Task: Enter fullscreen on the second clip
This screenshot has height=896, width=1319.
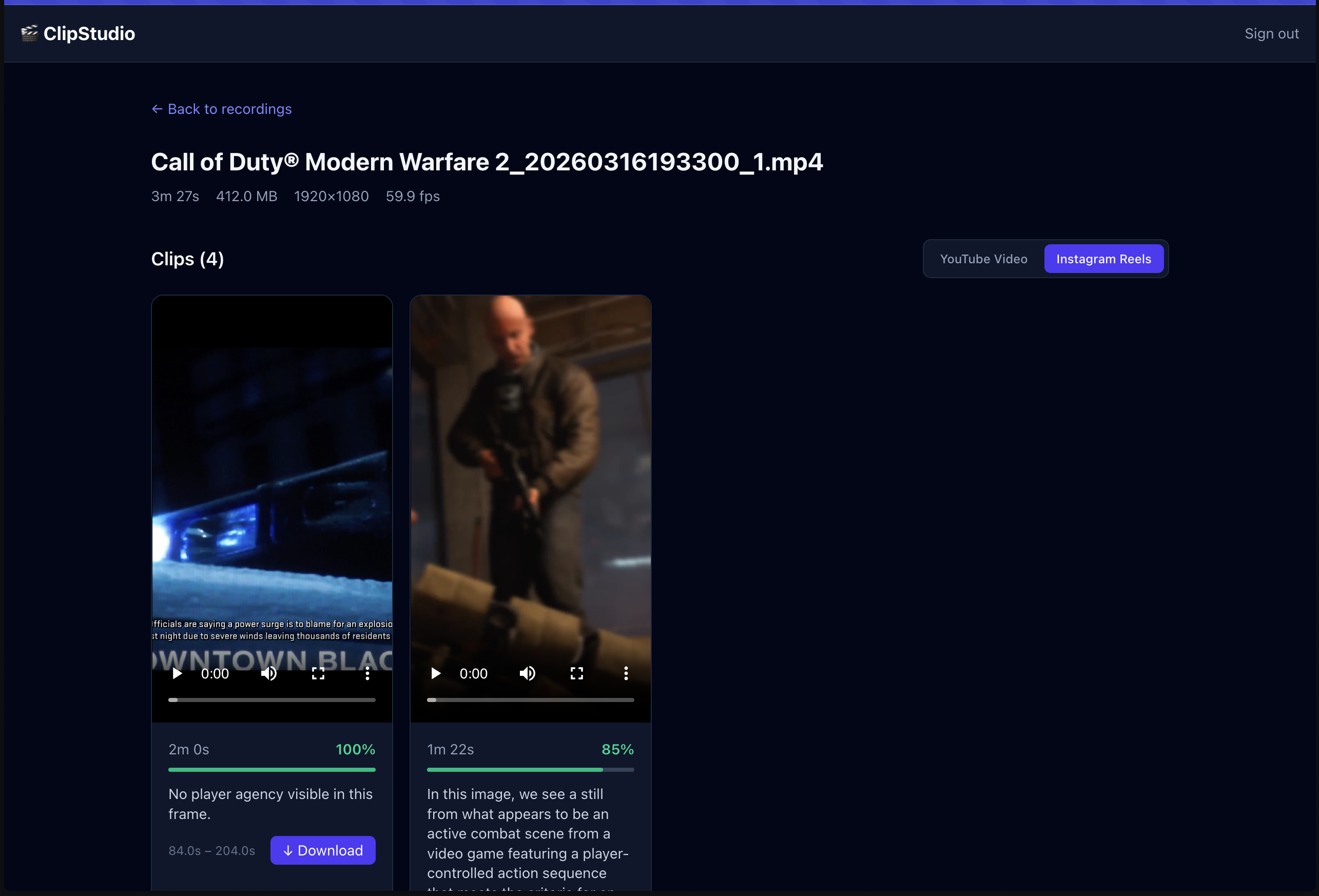Action: 577,674
